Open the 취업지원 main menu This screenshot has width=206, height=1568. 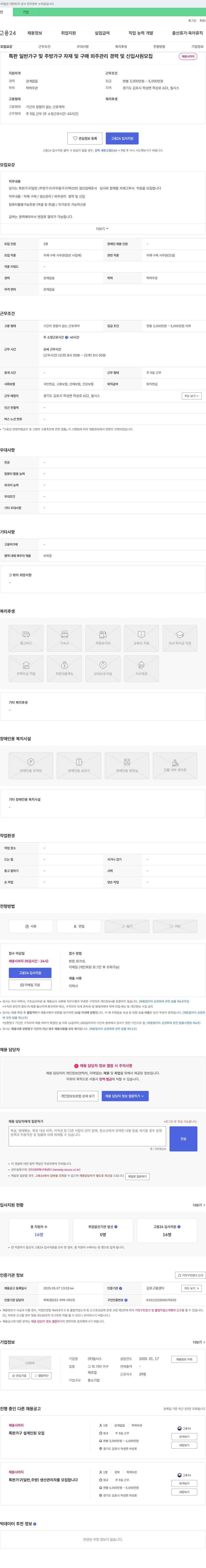(68, 33)
